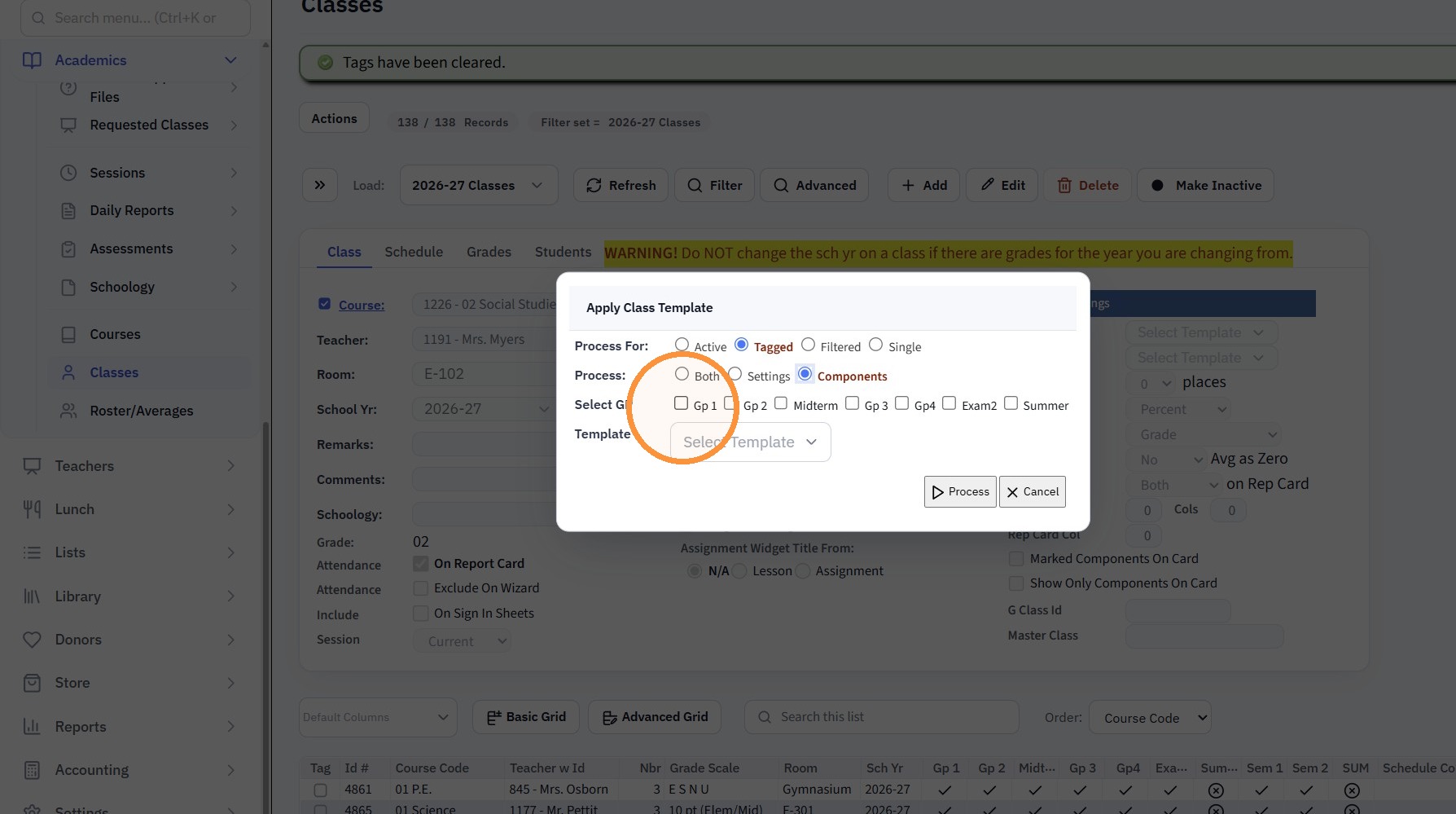Viewport: 1456px width, 814px height.
Task: Select the Filtered radio button
Action: [809, 345]
